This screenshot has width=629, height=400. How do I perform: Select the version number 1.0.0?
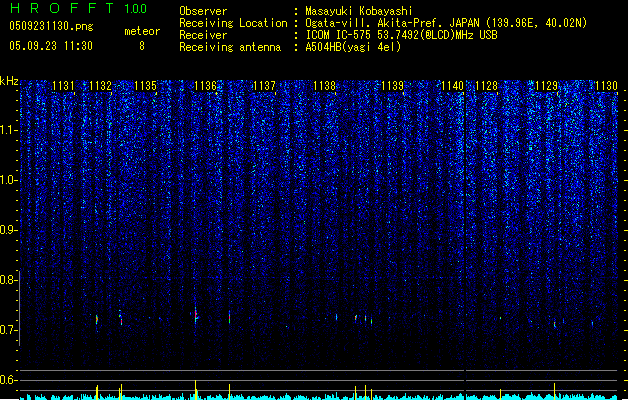click(136, 8)
